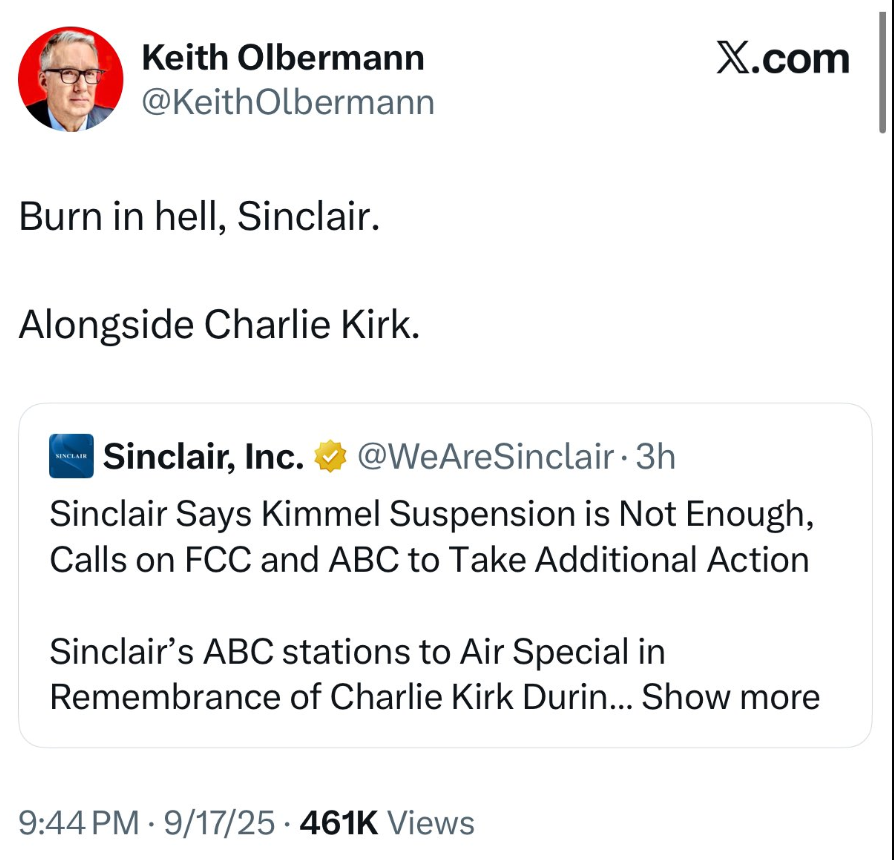
Task: Click Keith Olbermann's profile avatar
Action: coord(71,79)
